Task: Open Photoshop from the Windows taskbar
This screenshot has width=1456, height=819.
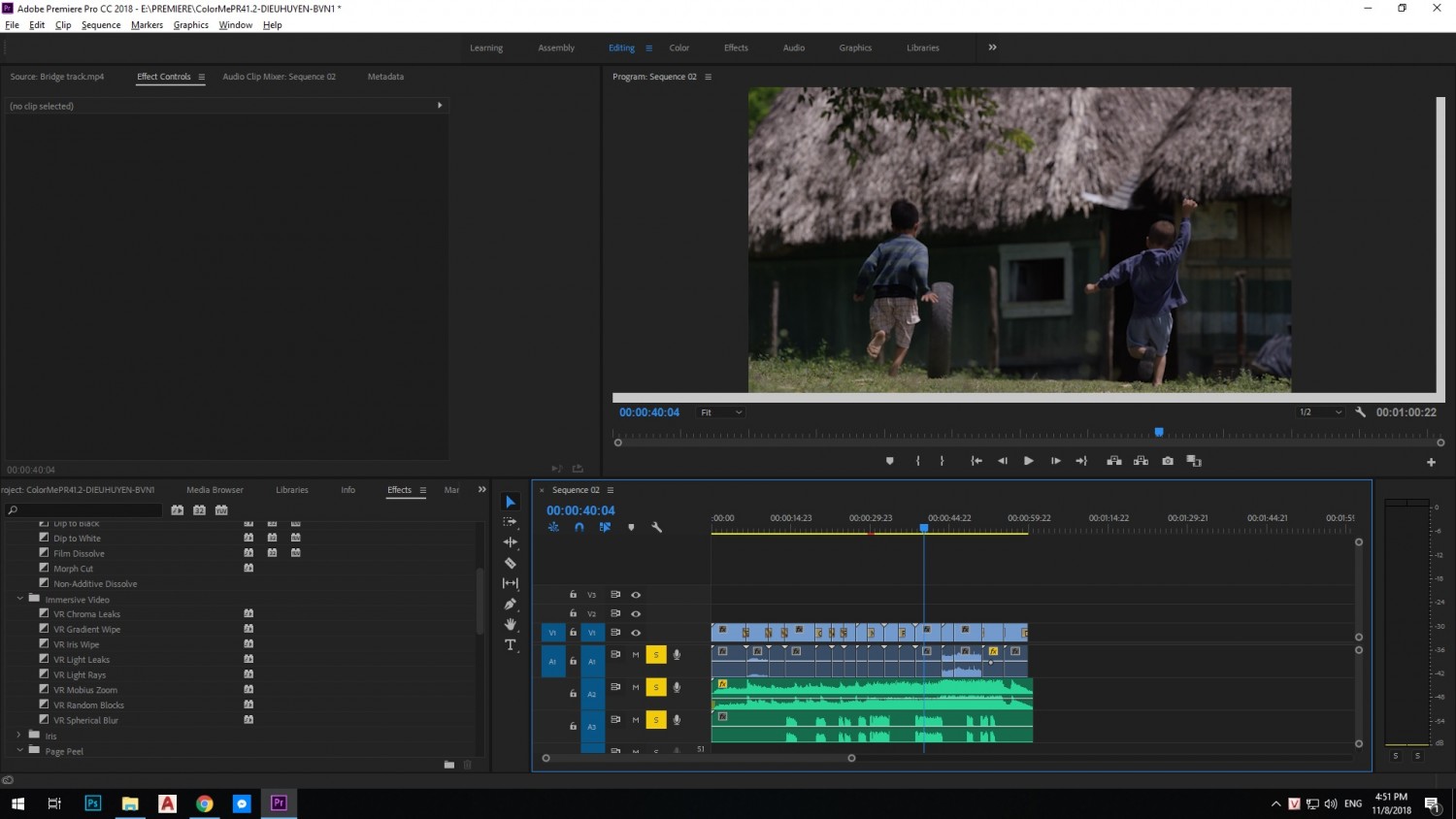Action: click(93, 803)
